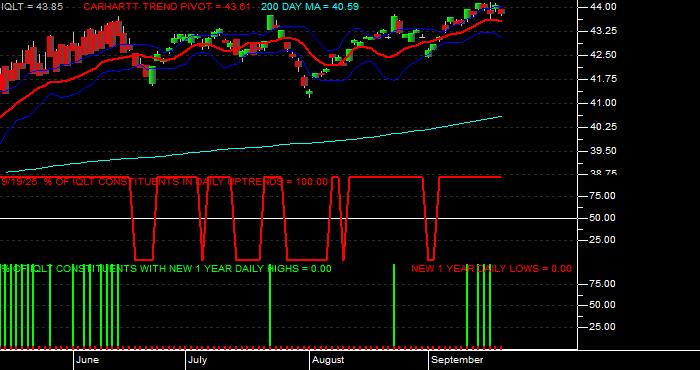Click the 43.25 price axis value

click(x=604, y=31)
